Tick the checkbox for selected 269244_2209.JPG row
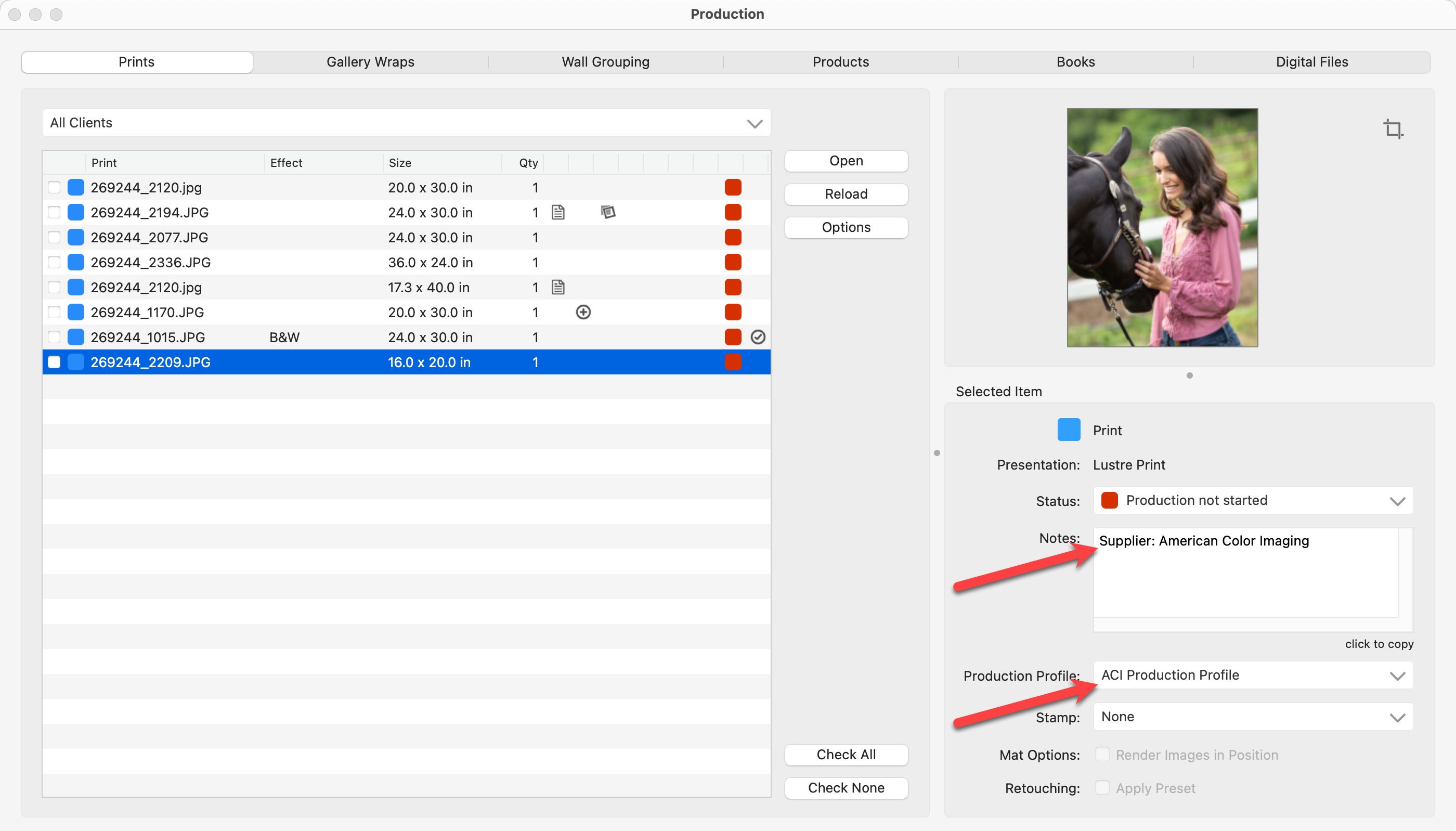The width and height of the screenshot is (1456, 831). click(x=54, y=362)
